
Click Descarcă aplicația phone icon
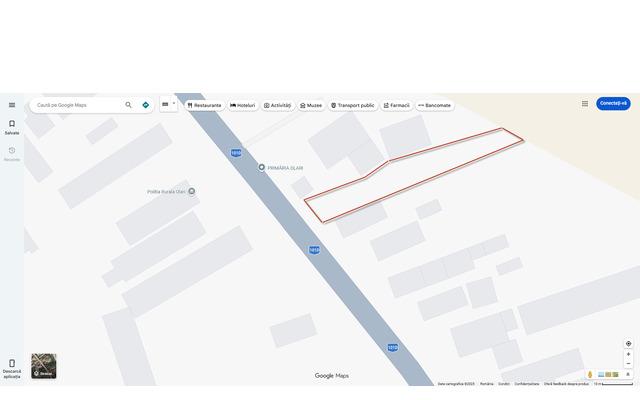(x=12, y=366)
